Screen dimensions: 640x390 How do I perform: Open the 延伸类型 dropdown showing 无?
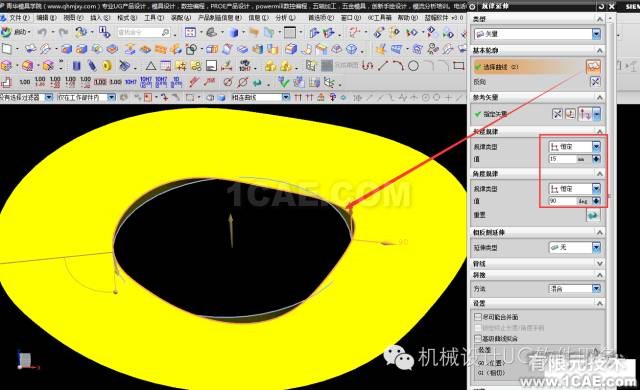click(575, 247)
